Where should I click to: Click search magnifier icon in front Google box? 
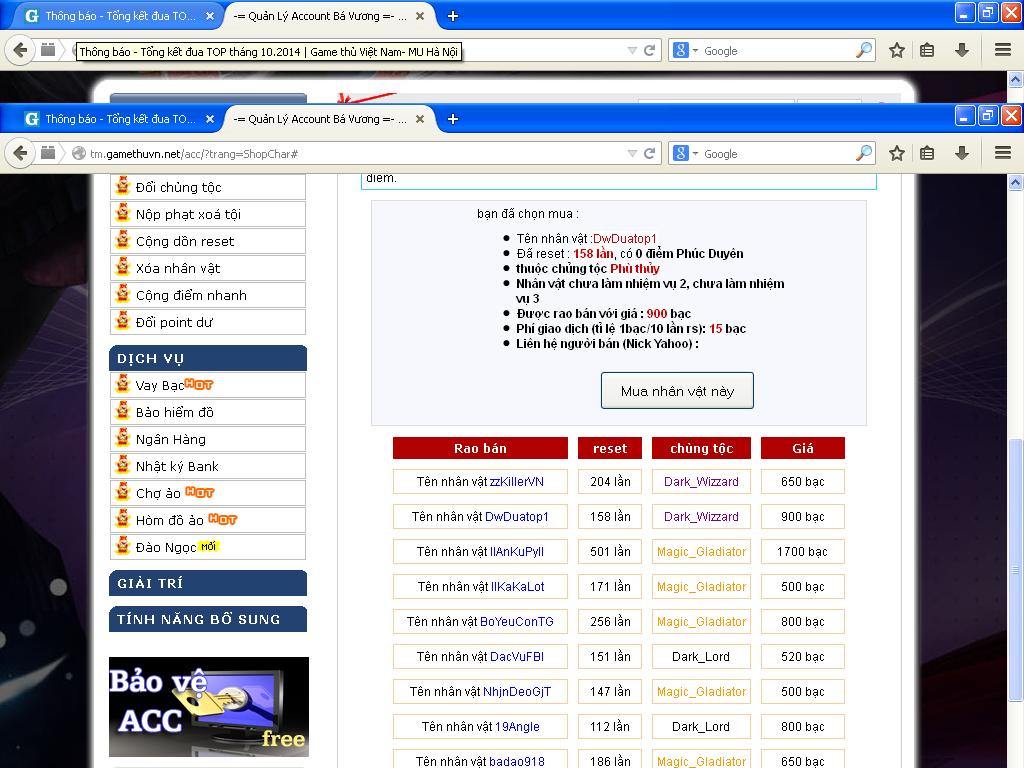tap(864, 153)
